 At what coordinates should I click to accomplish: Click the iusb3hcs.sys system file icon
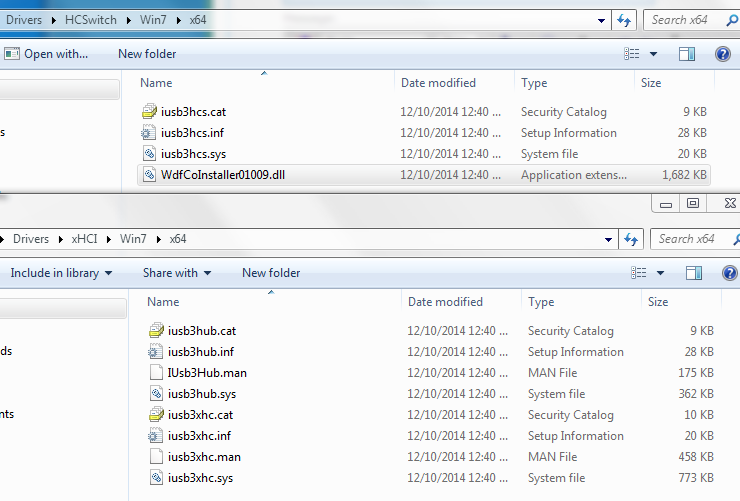149,154
